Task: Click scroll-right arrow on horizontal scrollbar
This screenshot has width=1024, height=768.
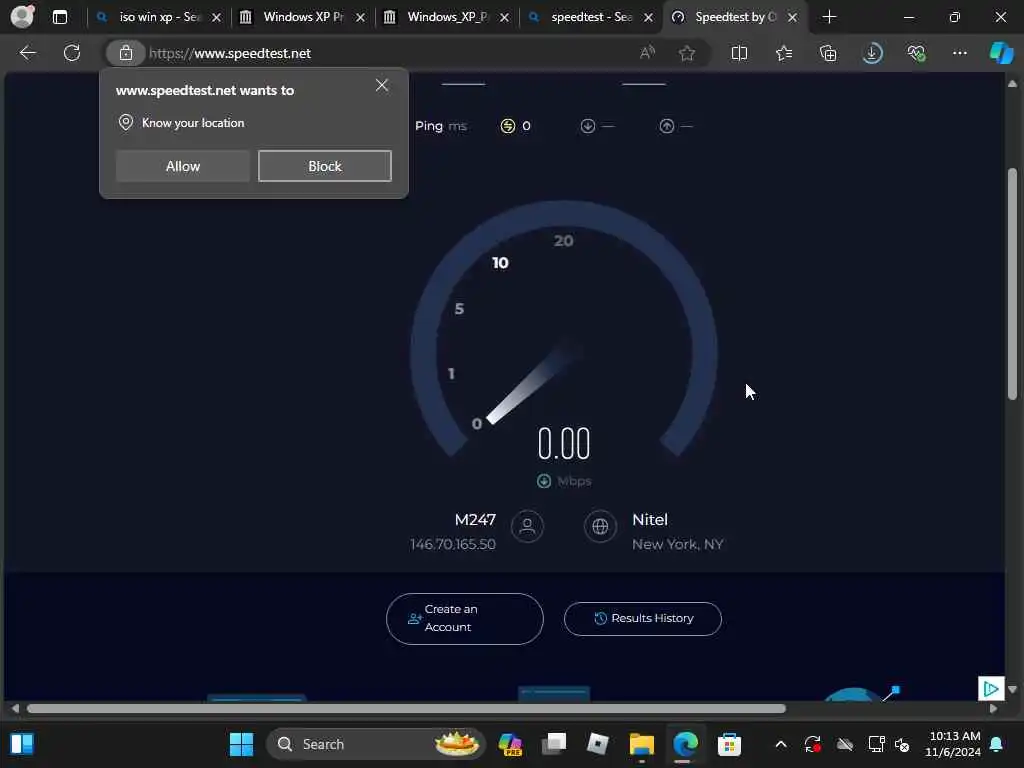Action: 993,709
